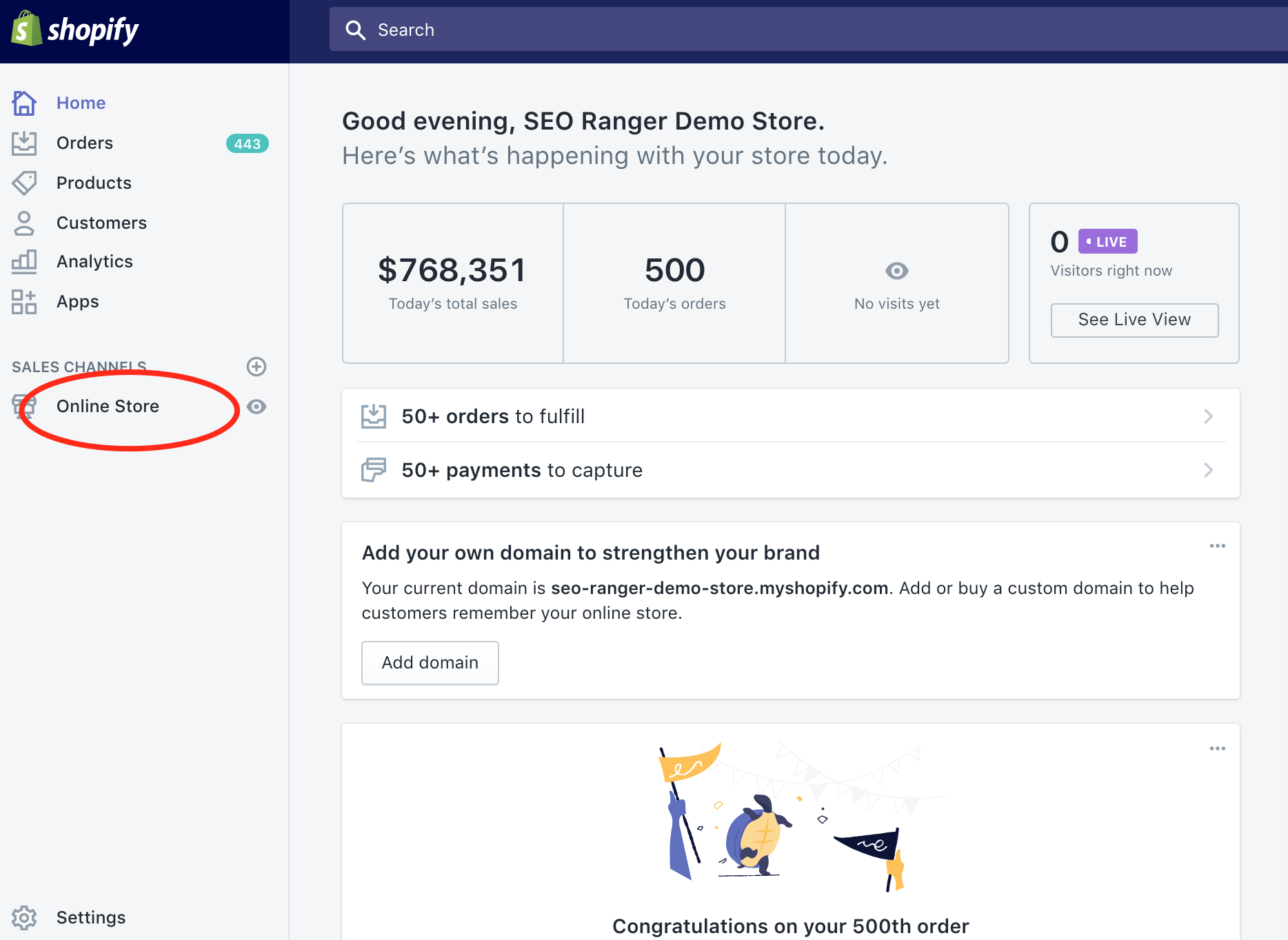Open 50+ payments to capture
The height and width of the screenshot is (940, 1288).
coord(791,470)
